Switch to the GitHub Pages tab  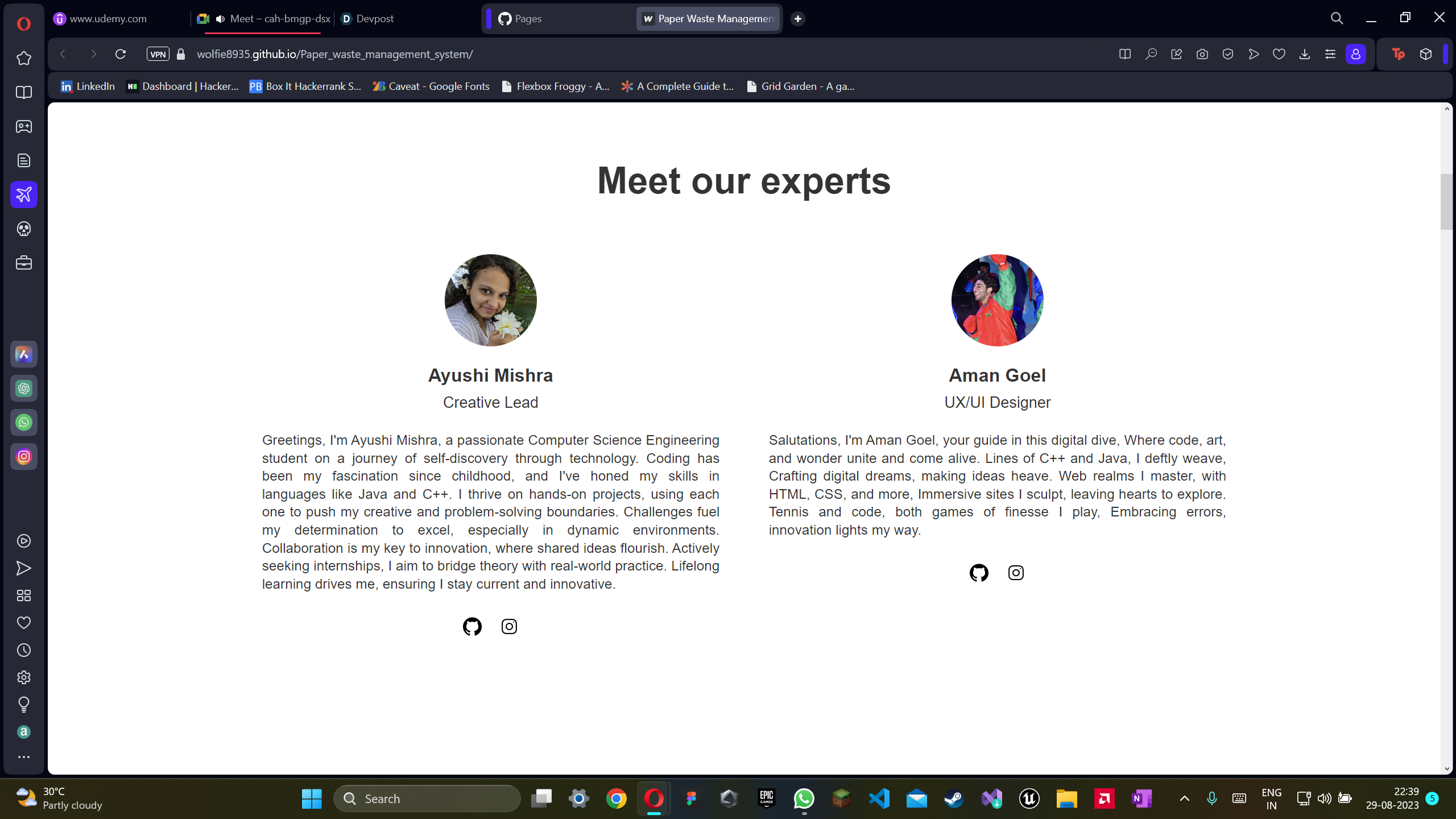(x=527, y=19)
